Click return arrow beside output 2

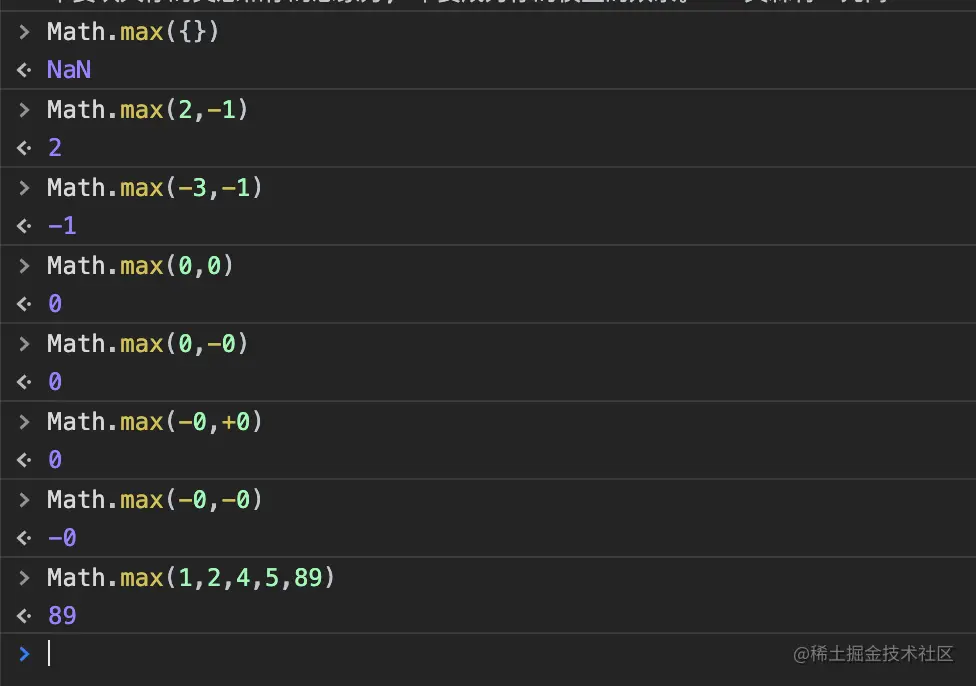coord(24,148)
